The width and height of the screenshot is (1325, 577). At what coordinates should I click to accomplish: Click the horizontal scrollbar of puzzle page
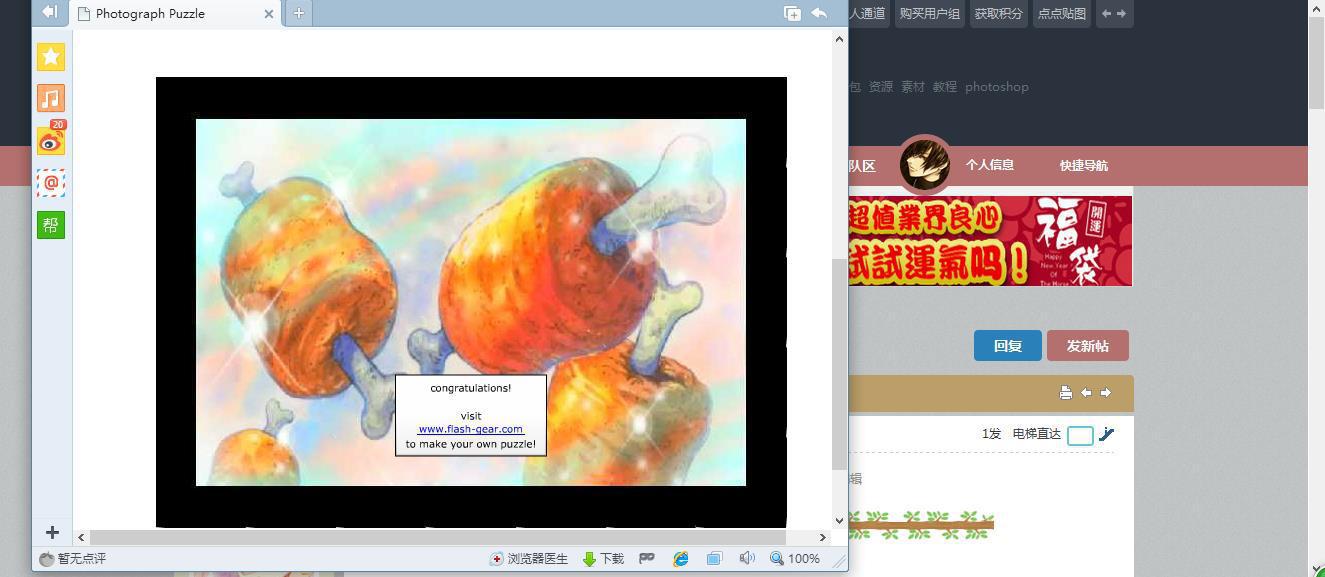[x=450, y=538]
